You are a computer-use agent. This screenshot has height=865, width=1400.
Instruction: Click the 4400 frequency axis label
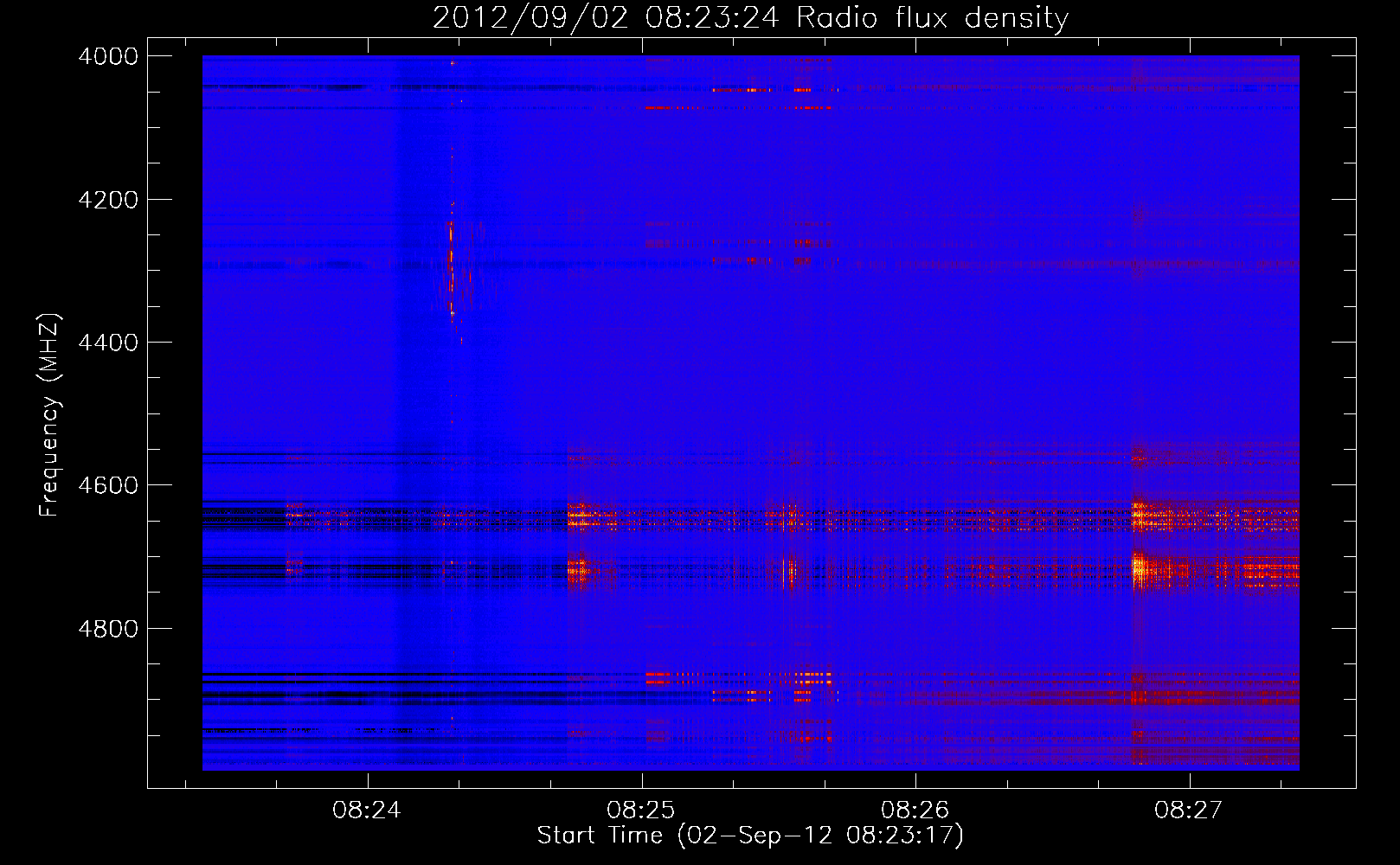click(x=108, y=343)
